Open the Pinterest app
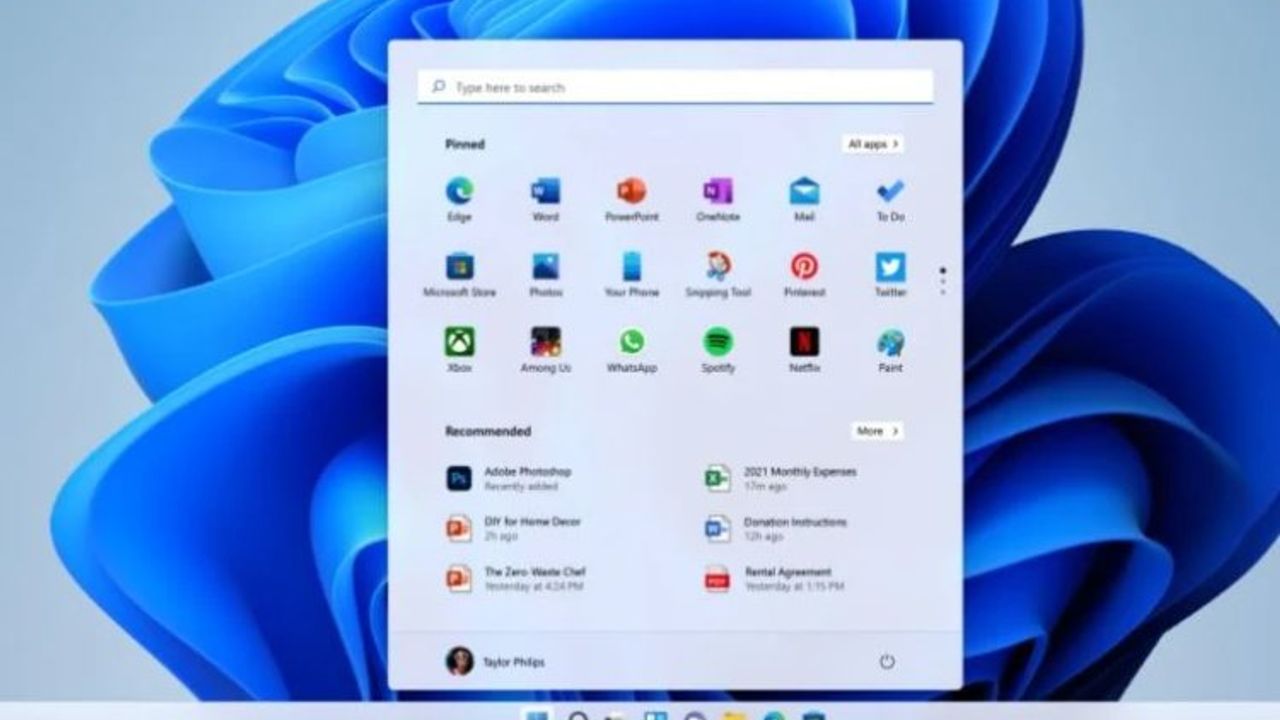 804,274
